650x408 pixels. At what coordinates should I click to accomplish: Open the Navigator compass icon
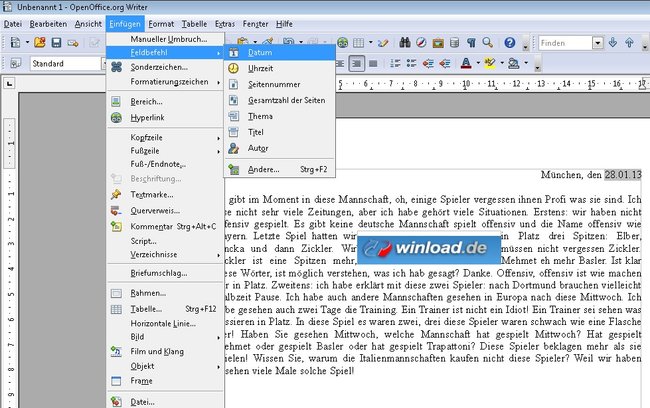click(x=421, y=42)
